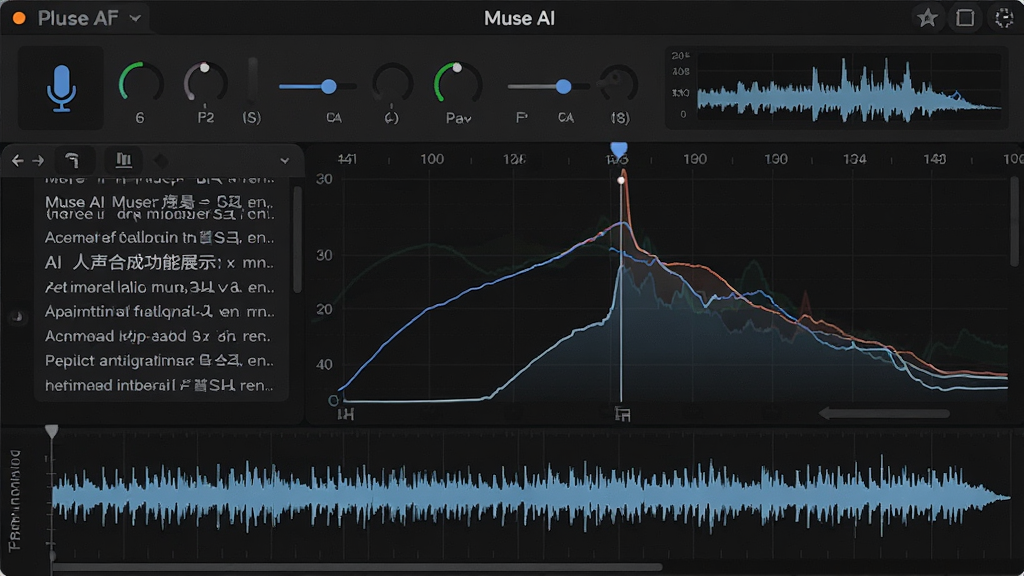Click the marker icon below the playhead line
Screen dimensions: 1024x576
tap(622, 414)
